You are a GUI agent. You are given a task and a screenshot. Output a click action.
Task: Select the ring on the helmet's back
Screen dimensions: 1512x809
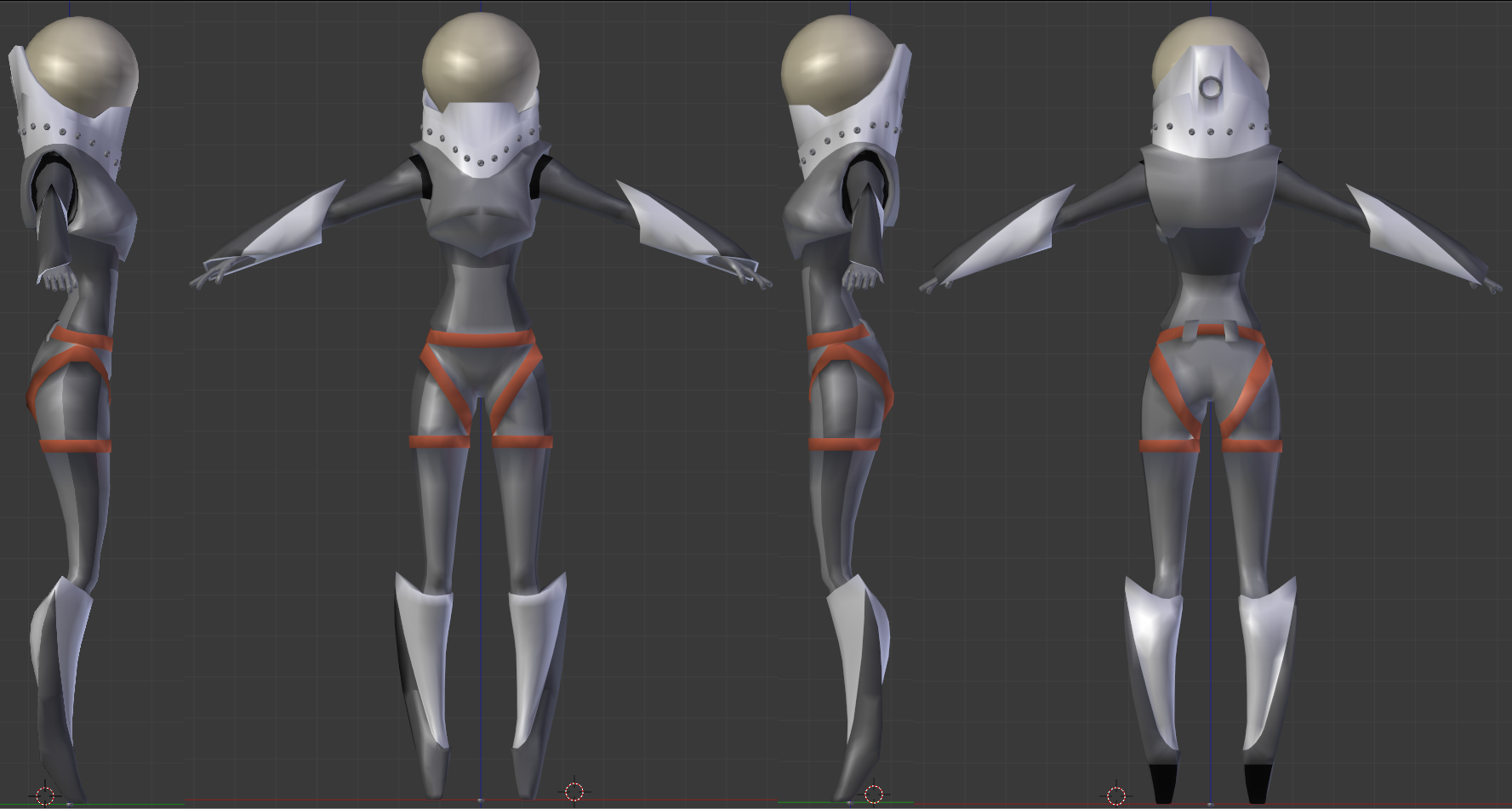[1210, 87]
